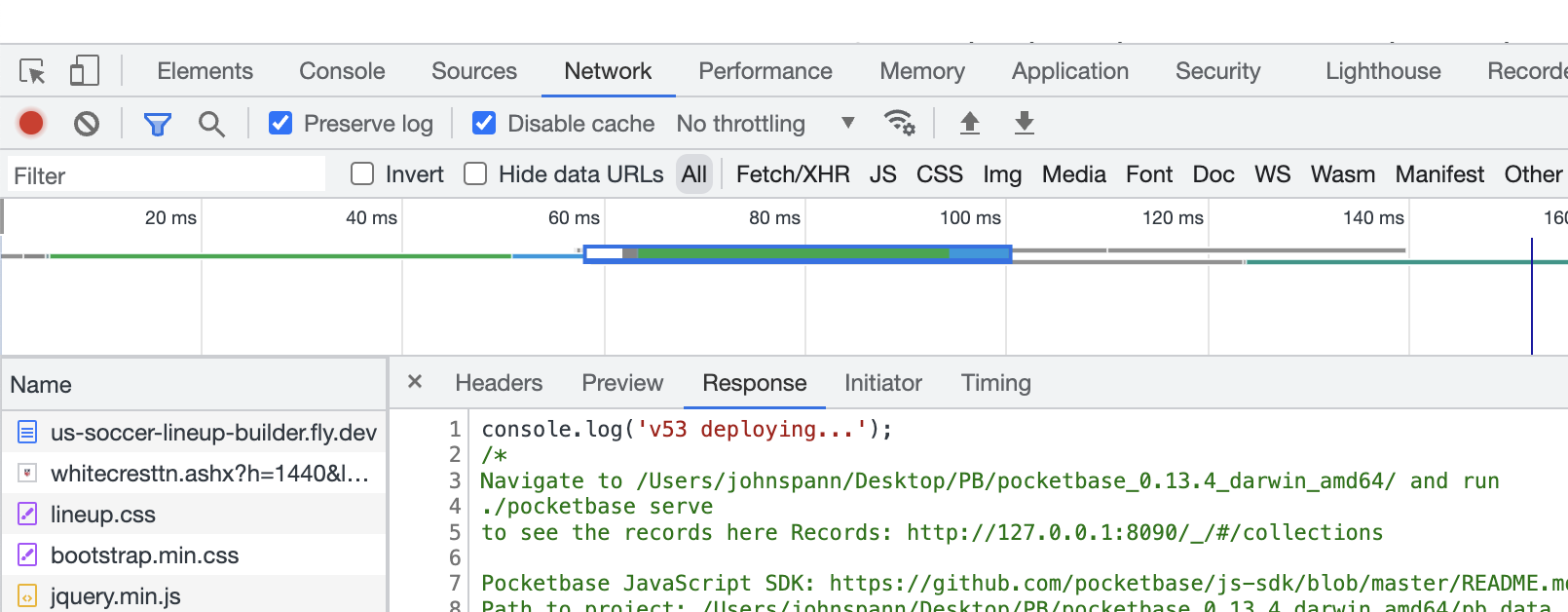
Task: Click the 'v53 deploying...' string in response
Action: point(751,429)
